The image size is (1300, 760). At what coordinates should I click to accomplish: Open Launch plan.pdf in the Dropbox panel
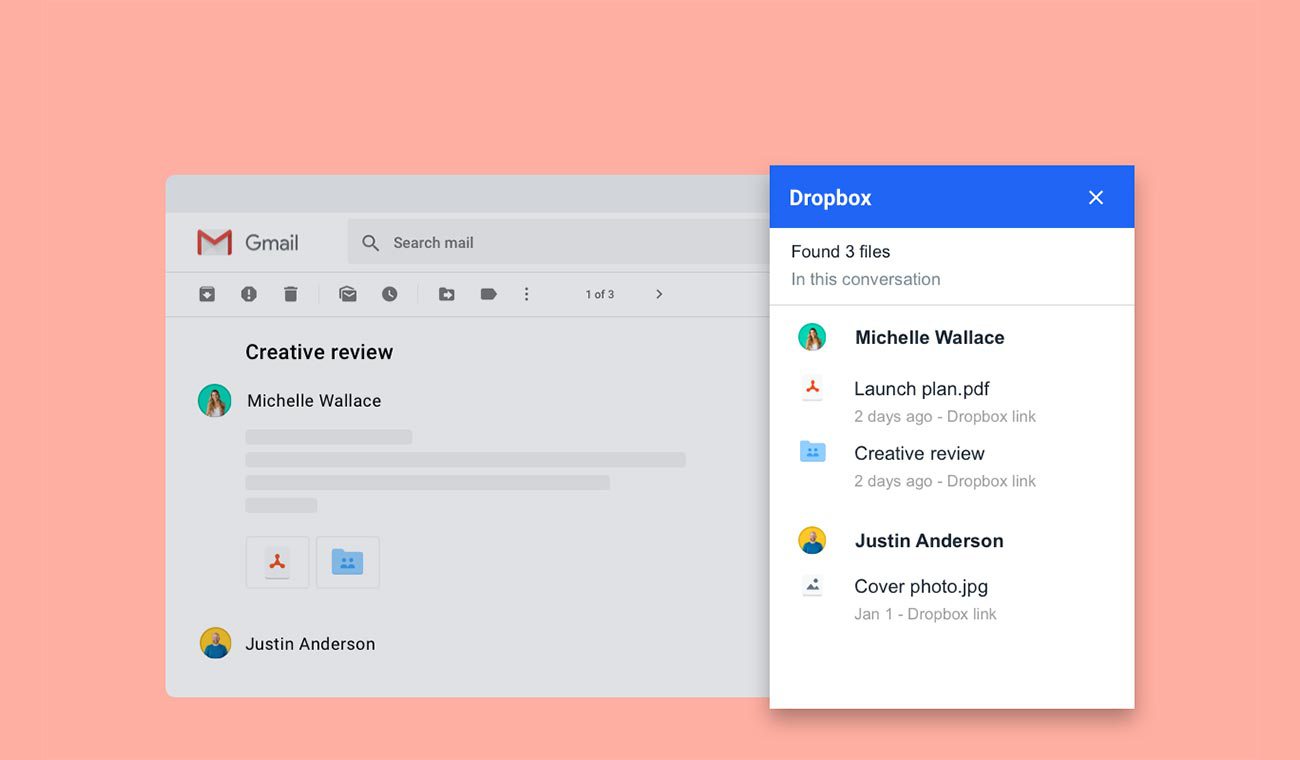coord(921,389)
